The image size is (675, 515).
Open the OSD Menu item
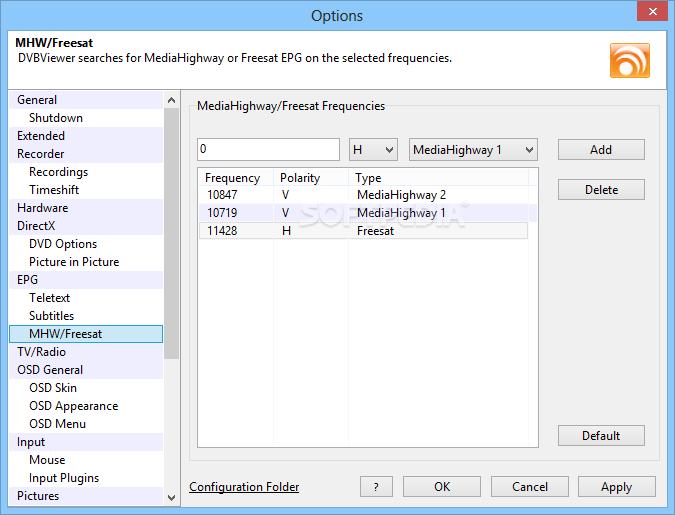coord(86,424)
